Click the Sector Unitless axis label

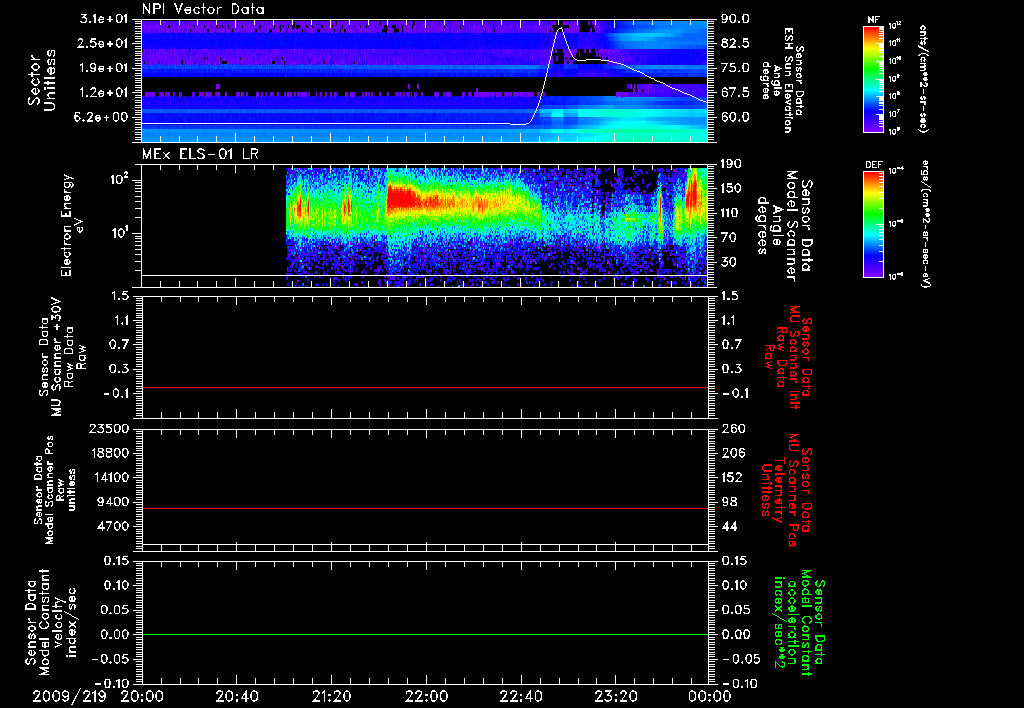[x=42, y=80]
